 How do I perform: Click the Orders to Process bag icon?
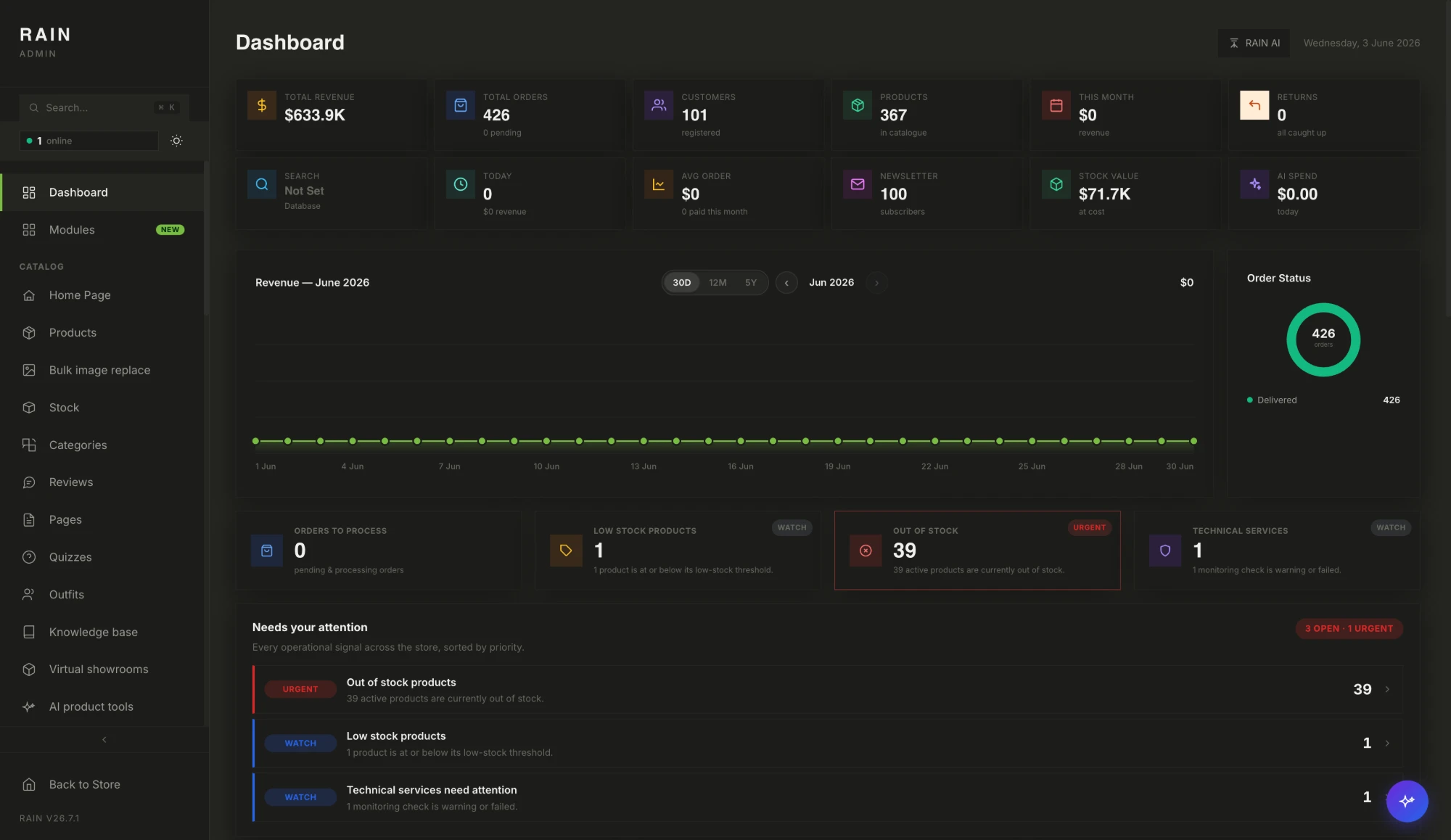pyautogui.click(x=267, y=551)
